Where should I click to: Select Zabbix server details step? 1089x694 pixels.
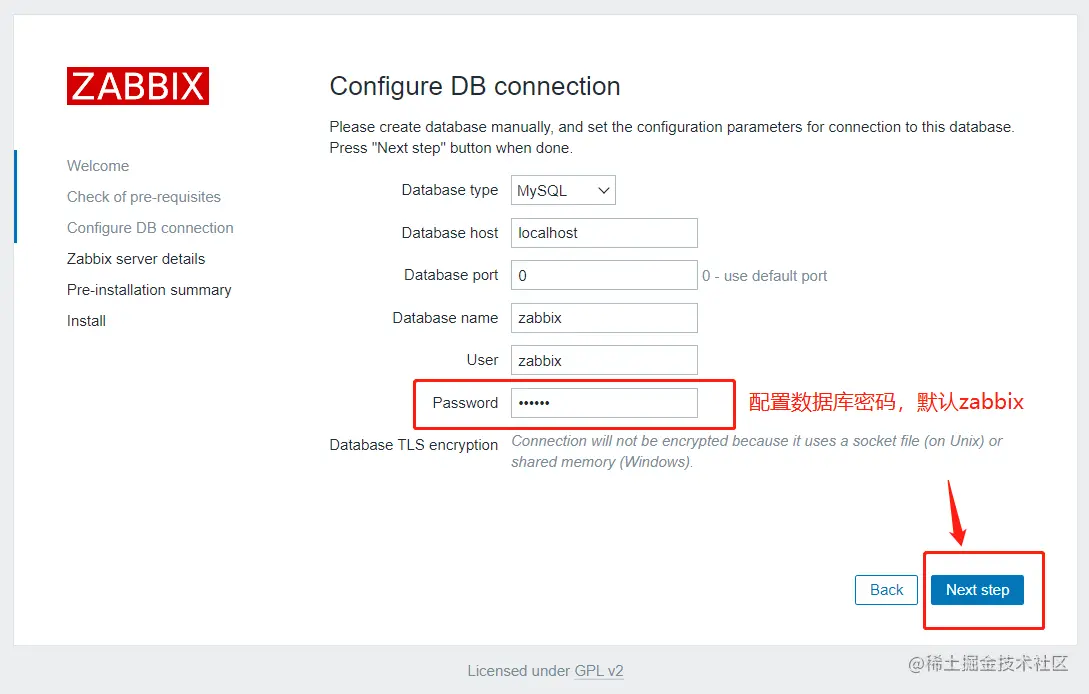[x=136, y=259]
